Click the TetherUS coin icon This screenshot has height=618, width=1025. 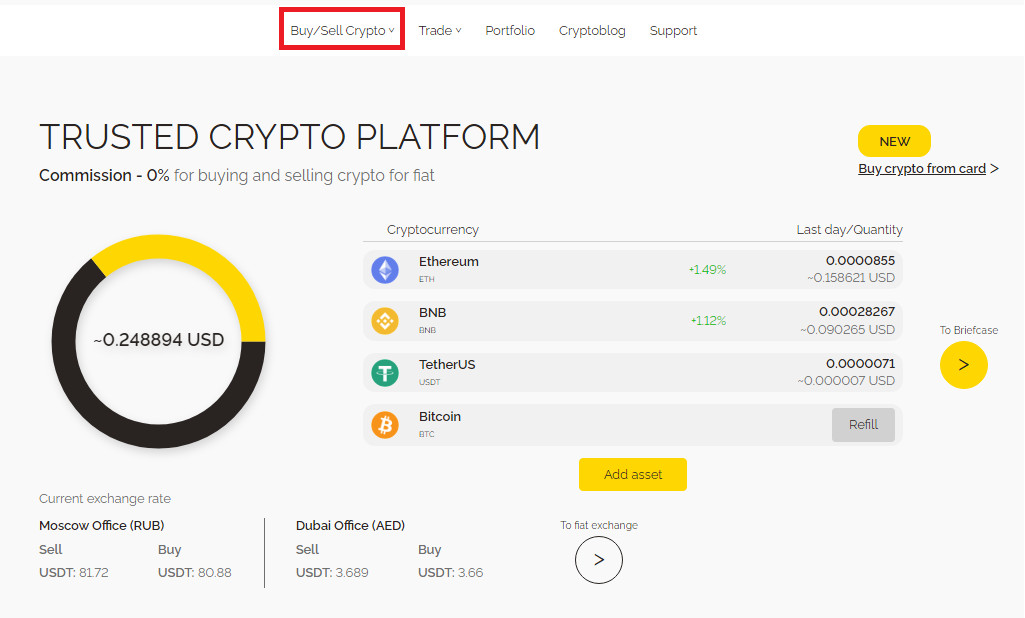[385, 373]
